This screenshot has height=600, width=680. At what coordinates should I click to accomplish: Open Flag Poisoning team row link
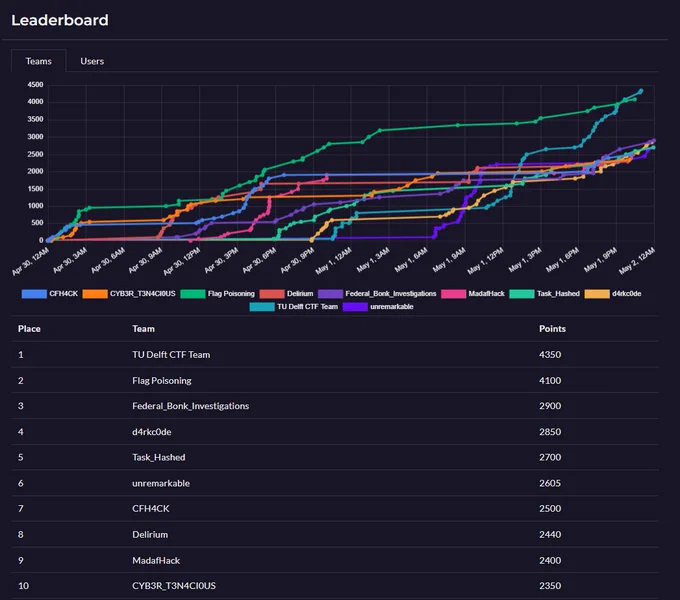[162, 381]
